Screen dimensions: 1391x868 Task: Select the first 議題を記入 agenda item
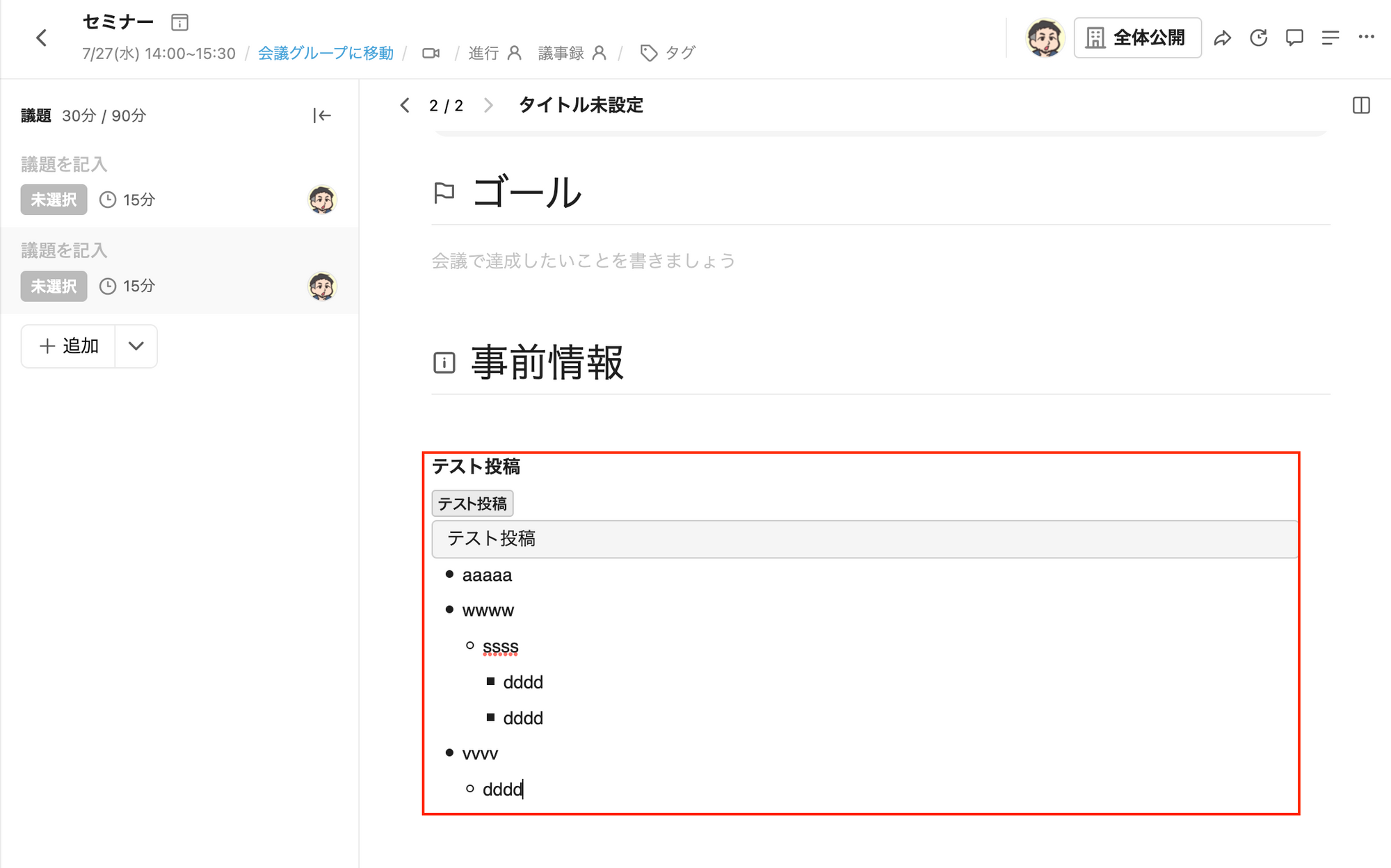[64, 164]
